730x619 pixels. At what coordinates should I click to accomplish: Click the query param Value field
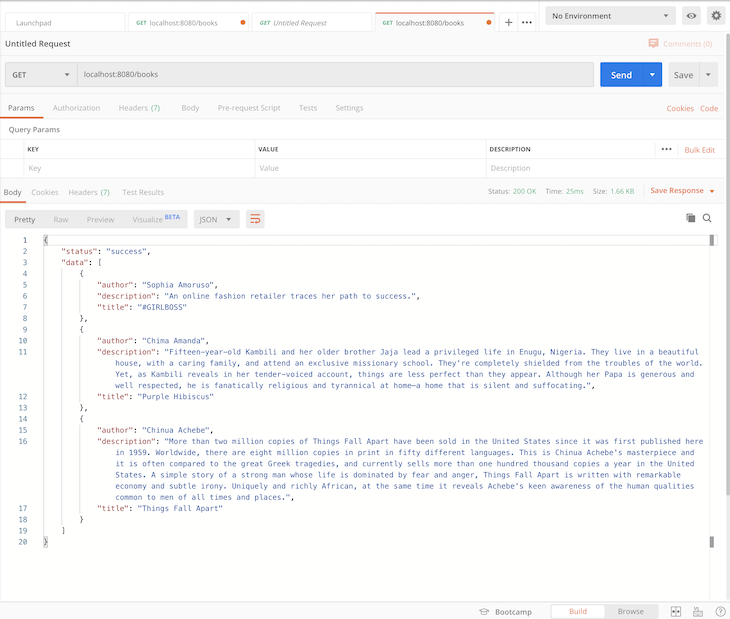click(370, 168)
